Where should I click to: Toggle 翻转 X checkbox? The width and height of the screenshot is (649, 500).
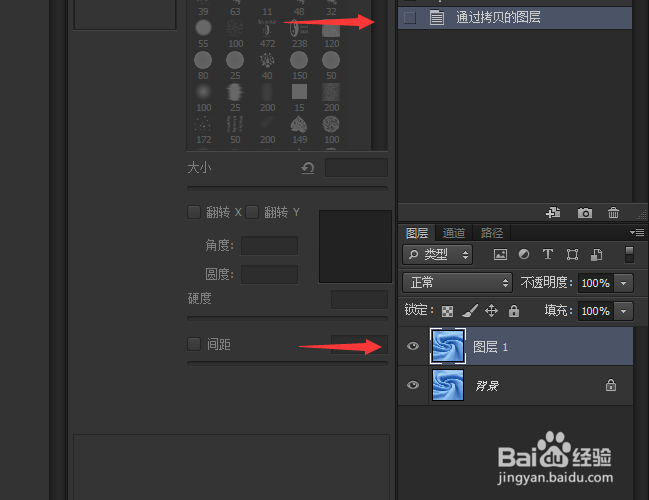(194, 212)
